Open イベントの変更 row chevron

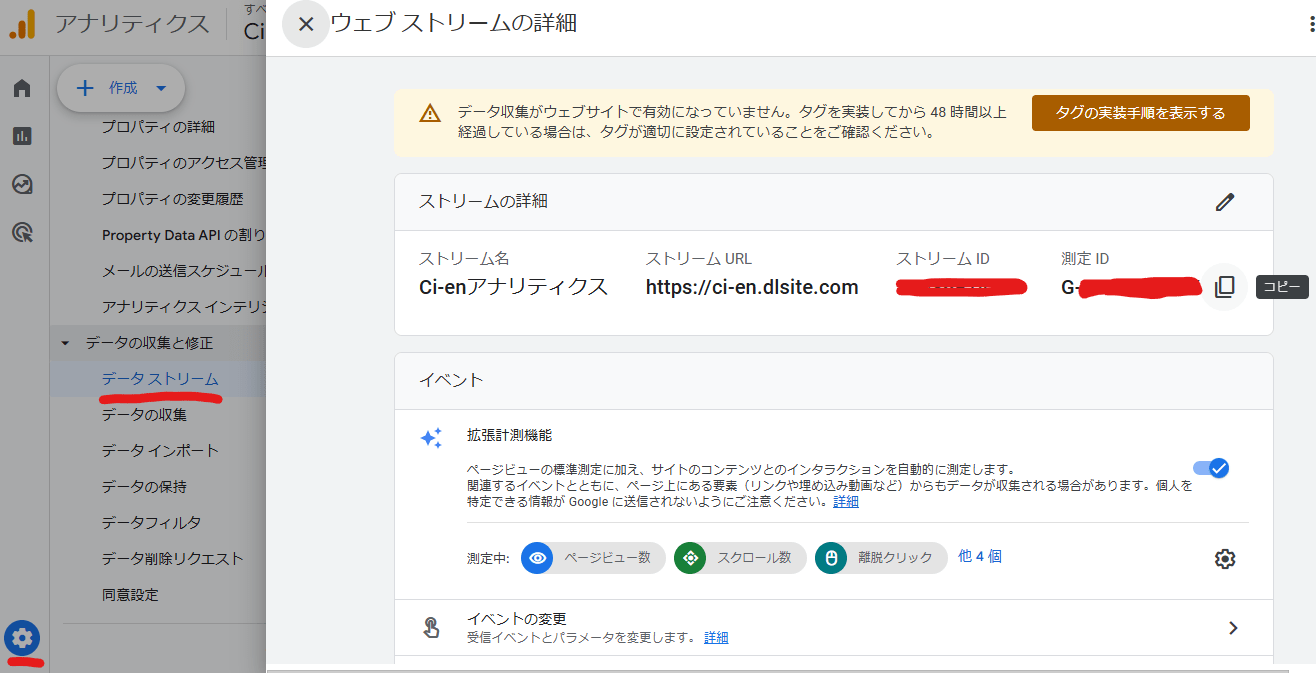[x=1233, y=628]
